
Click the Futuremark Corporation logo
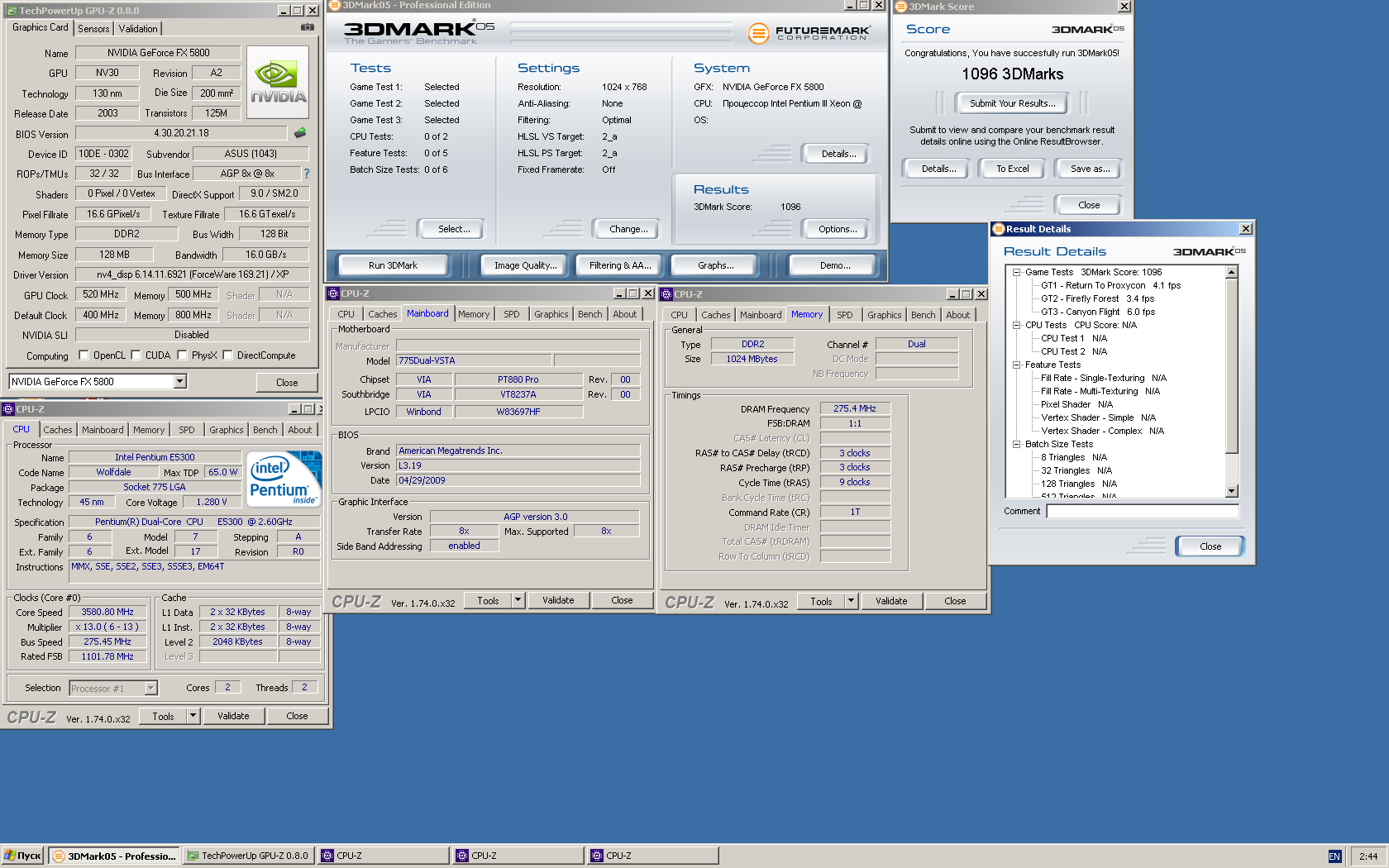[809, 33]
